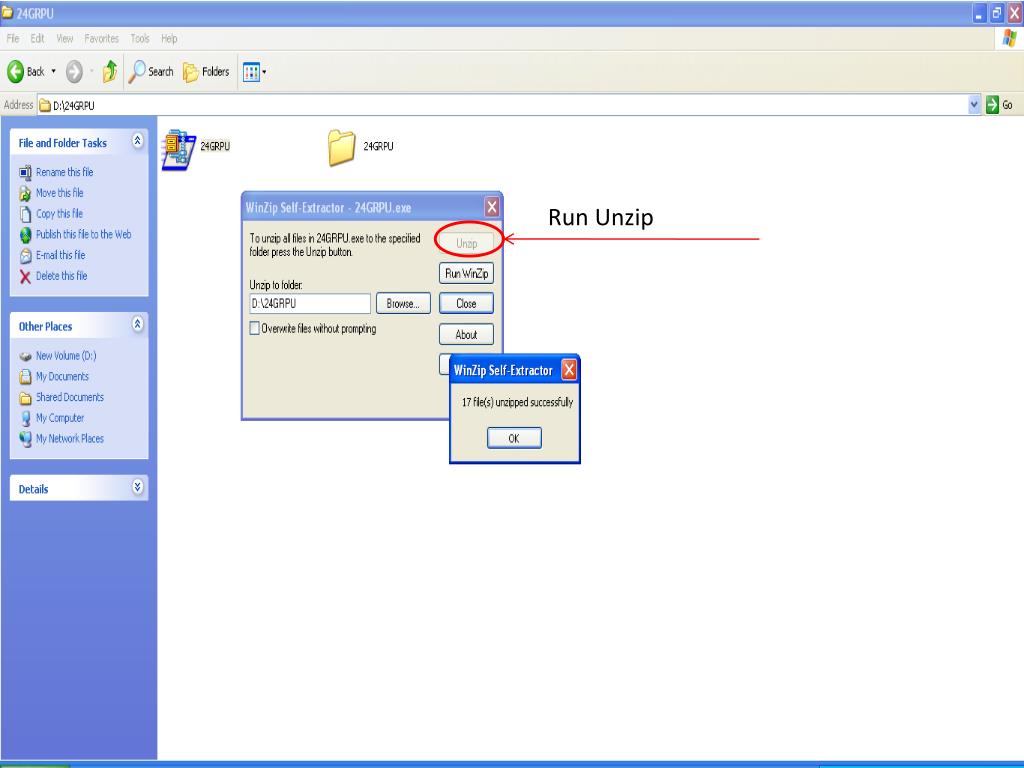Click the Close button in WinZip Self-Extractor
Viewport: 1024px width, 768px height.
(x=466, y=304)
